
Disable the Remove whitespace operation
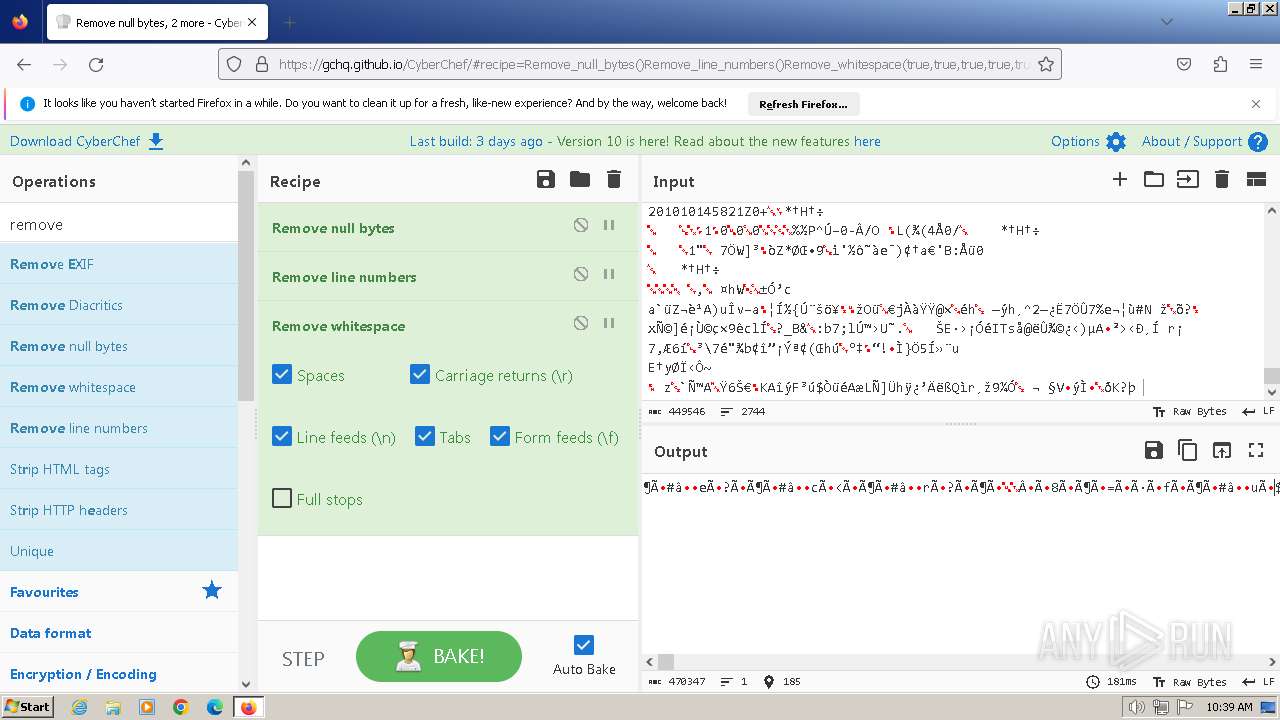(x=581, y=324)
